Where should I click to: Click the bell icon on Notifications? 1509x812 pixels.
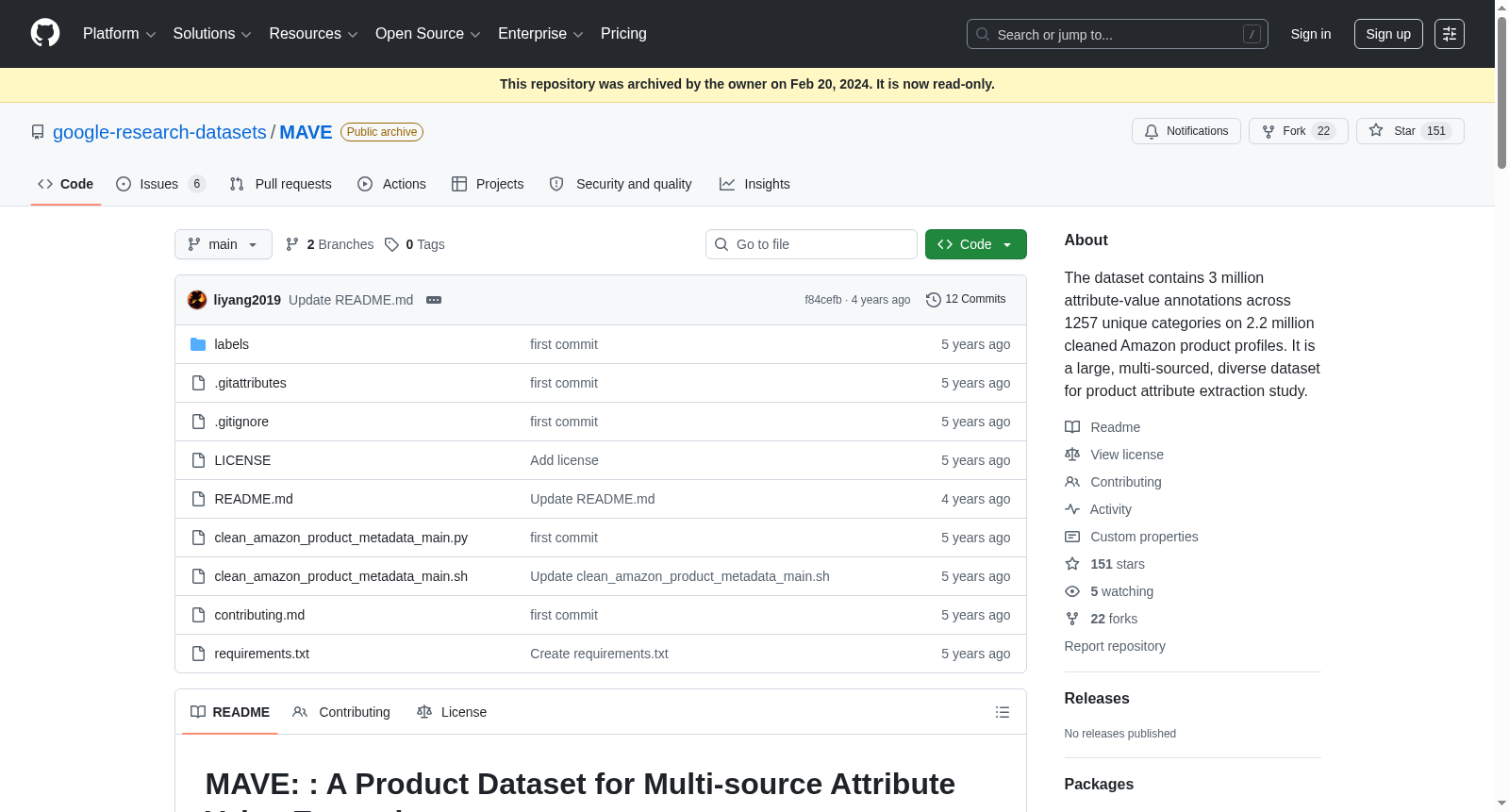[x=1152, y=131]
